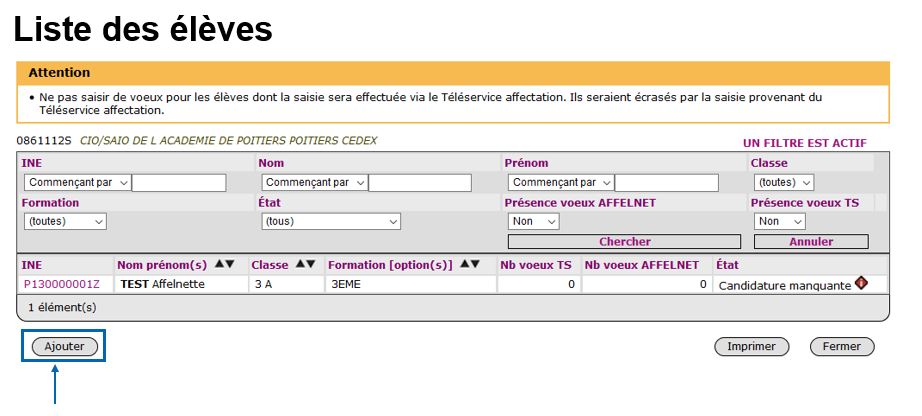922x416 pixels.
Task: Sort Nom prénom(s) column ascending
Action: pyautogui.click(x=219, y=265)
